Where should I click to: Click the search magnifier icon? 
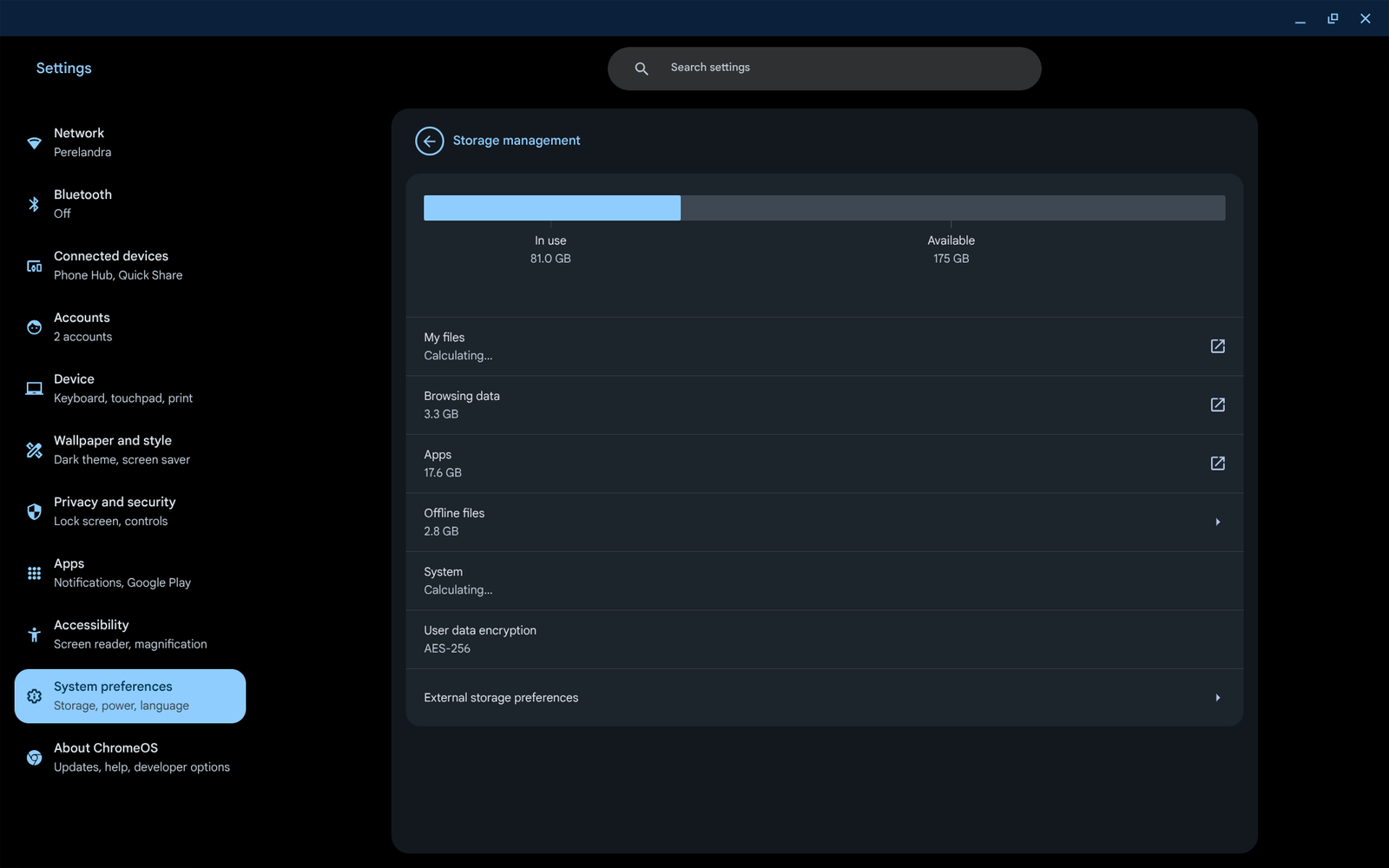tap(642, 69)
